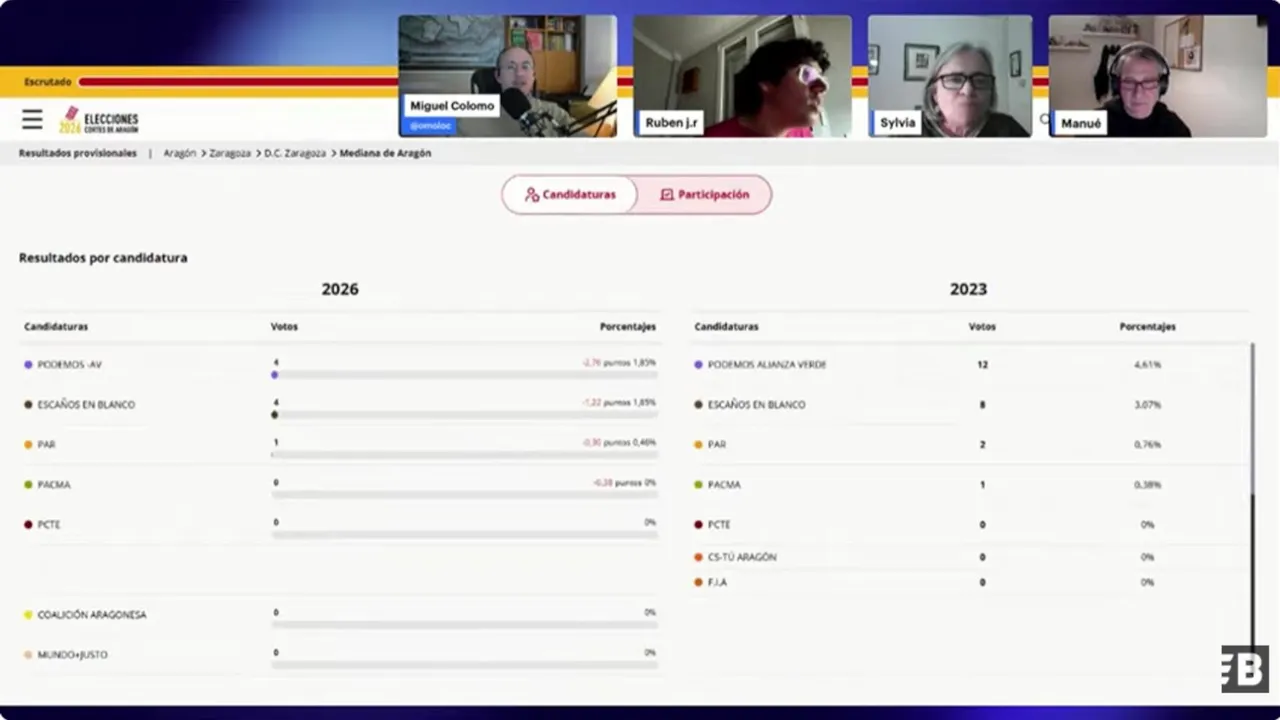Viewport: 1280px width, 720px height.
Task: Click Candidaturas header in 2023 table
Action: pyautogui.click(x=726, y=327)
